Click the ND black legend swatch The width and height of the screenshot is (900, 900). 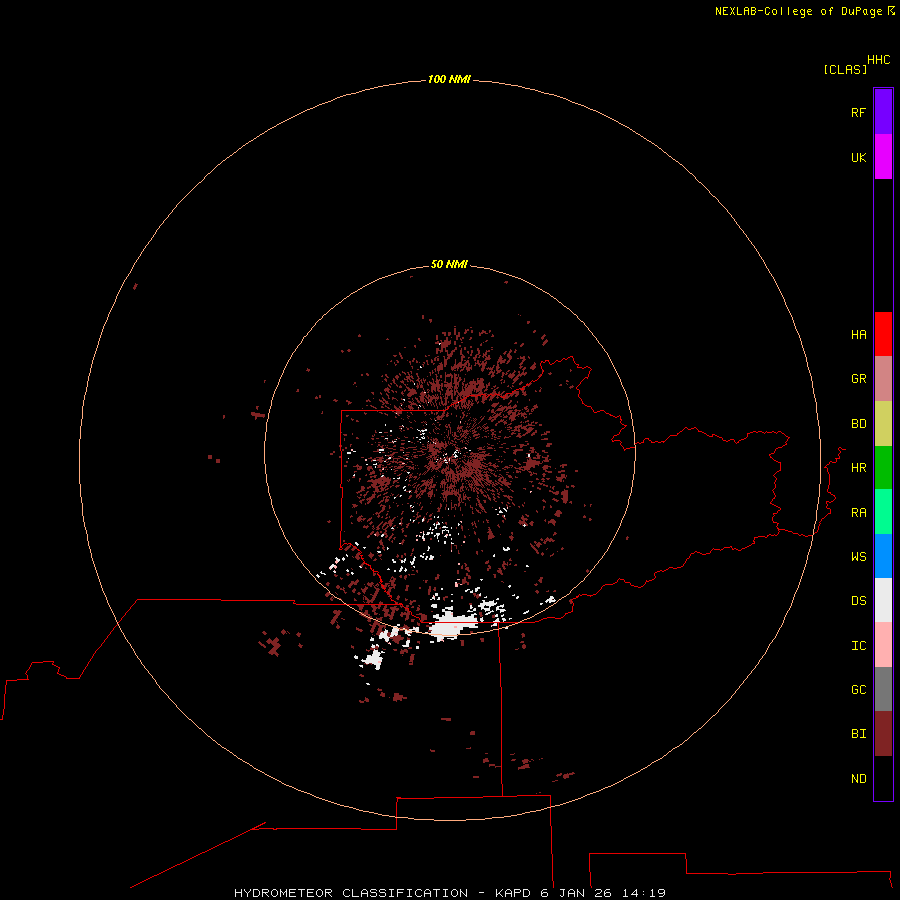tap(883, 778)
